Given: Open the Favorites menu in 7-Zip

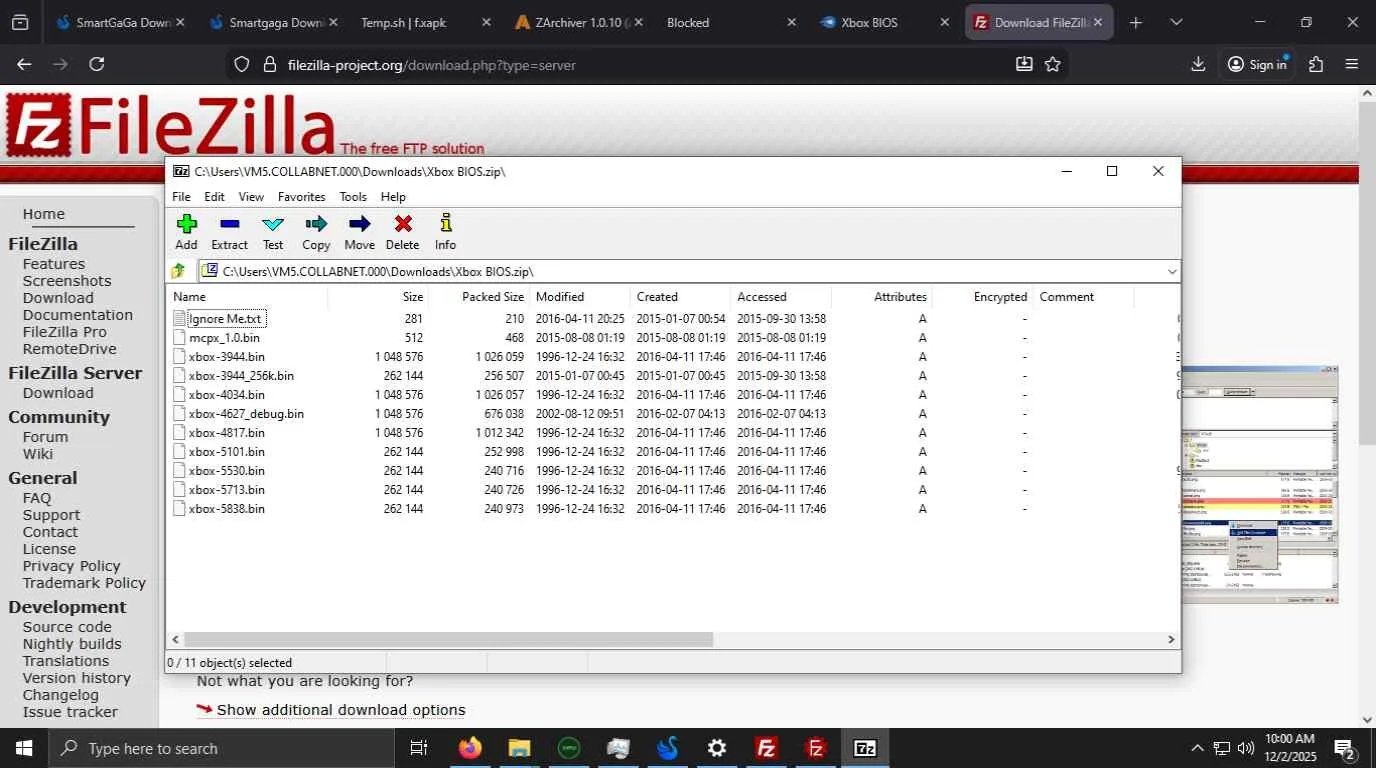Looking at the screenshot, I should (301, 197).
